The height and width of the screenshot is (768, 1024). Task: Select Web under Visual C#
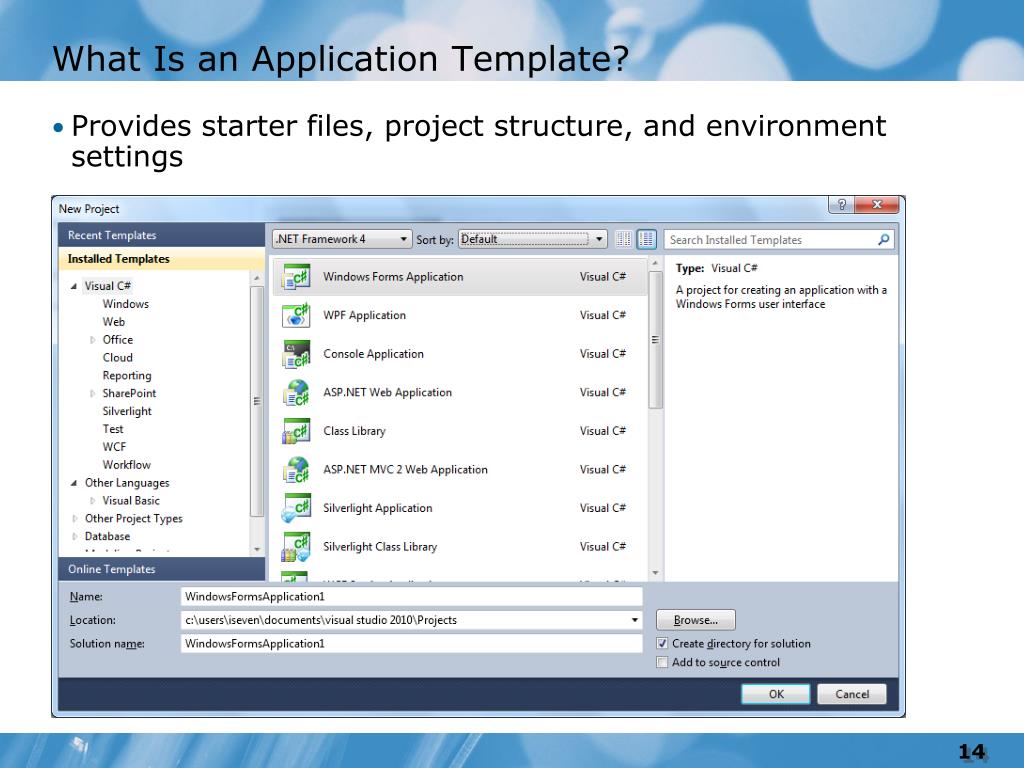[x=114, y=321]
